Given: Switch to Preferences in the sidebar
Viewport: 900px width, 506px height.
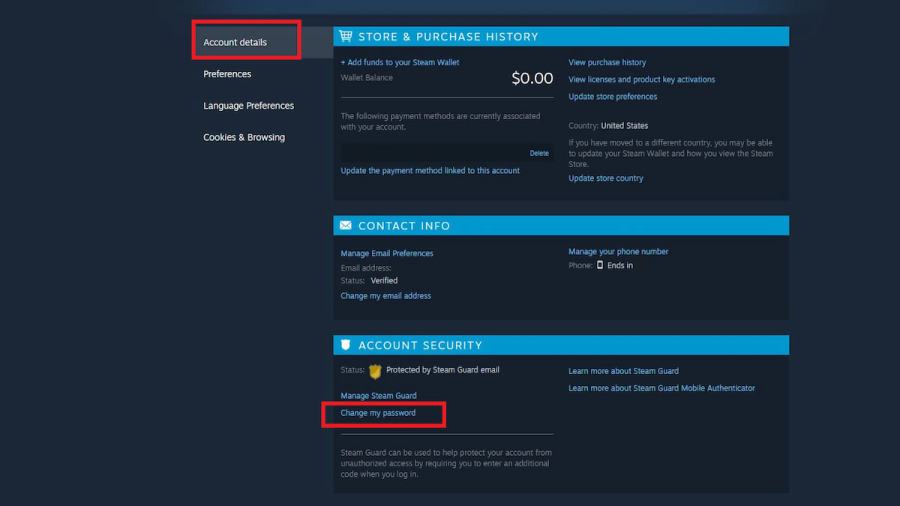Looking at the screenshot, I should coord(227,74).
